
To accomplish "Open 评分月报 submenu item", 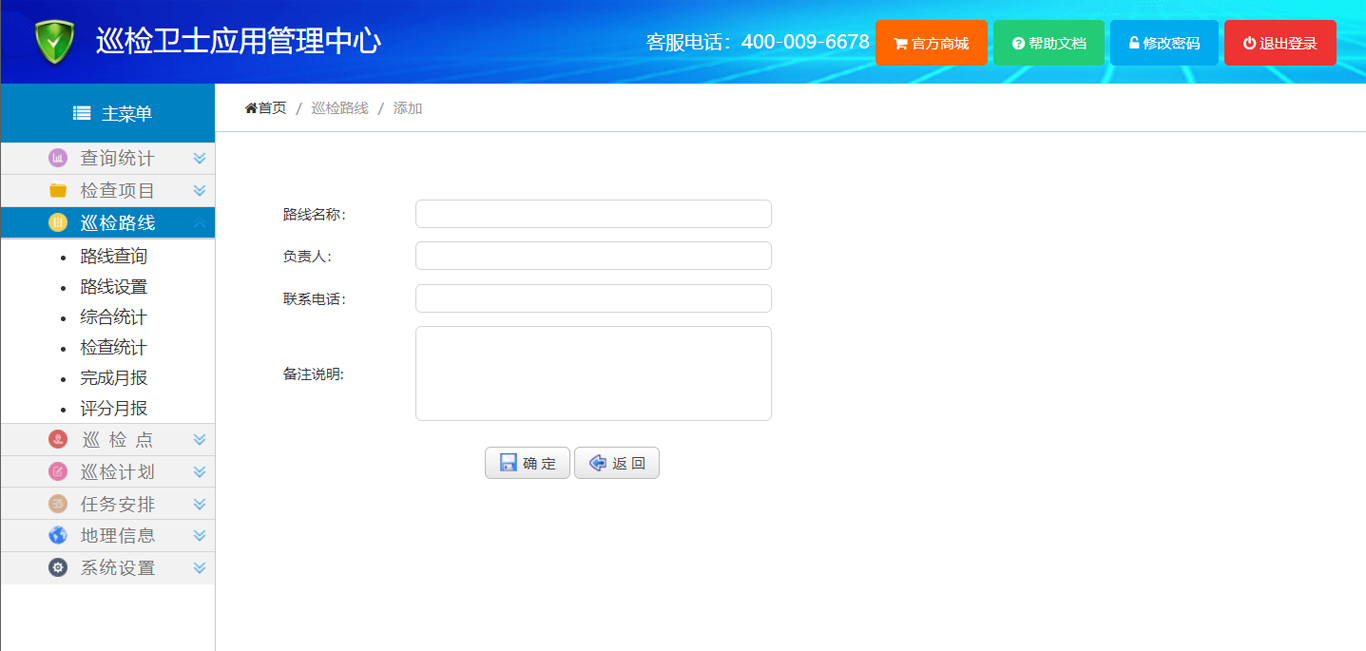I will click(114, 408).
